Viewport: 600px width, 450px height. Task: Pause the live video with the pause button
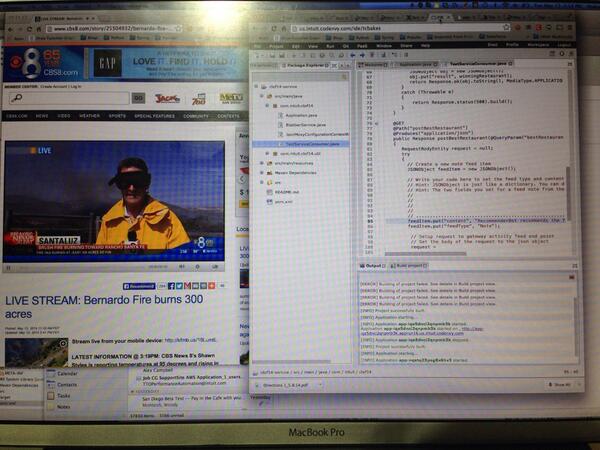click(x=8, y=268)
